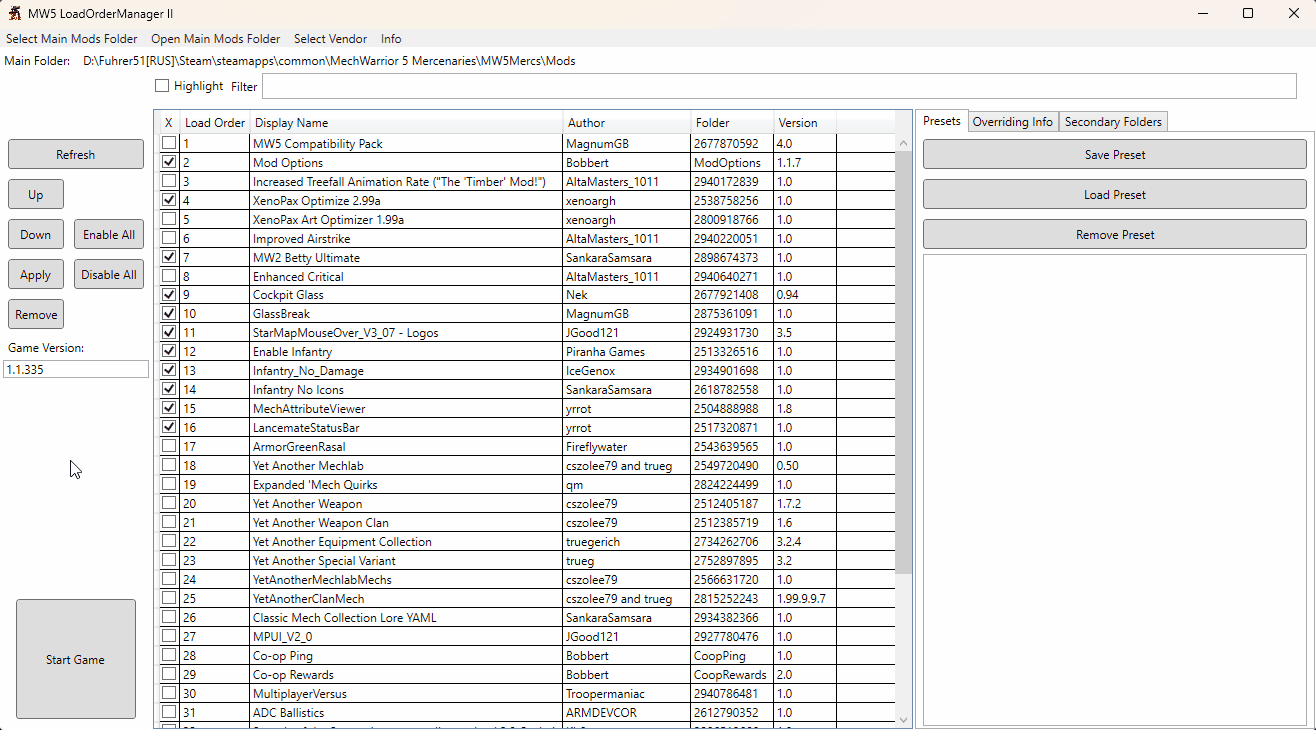Disable the Cockpit Glass mod checkbox
The width and height of the screenshot is (1316, 730).
tap(169, 295)
